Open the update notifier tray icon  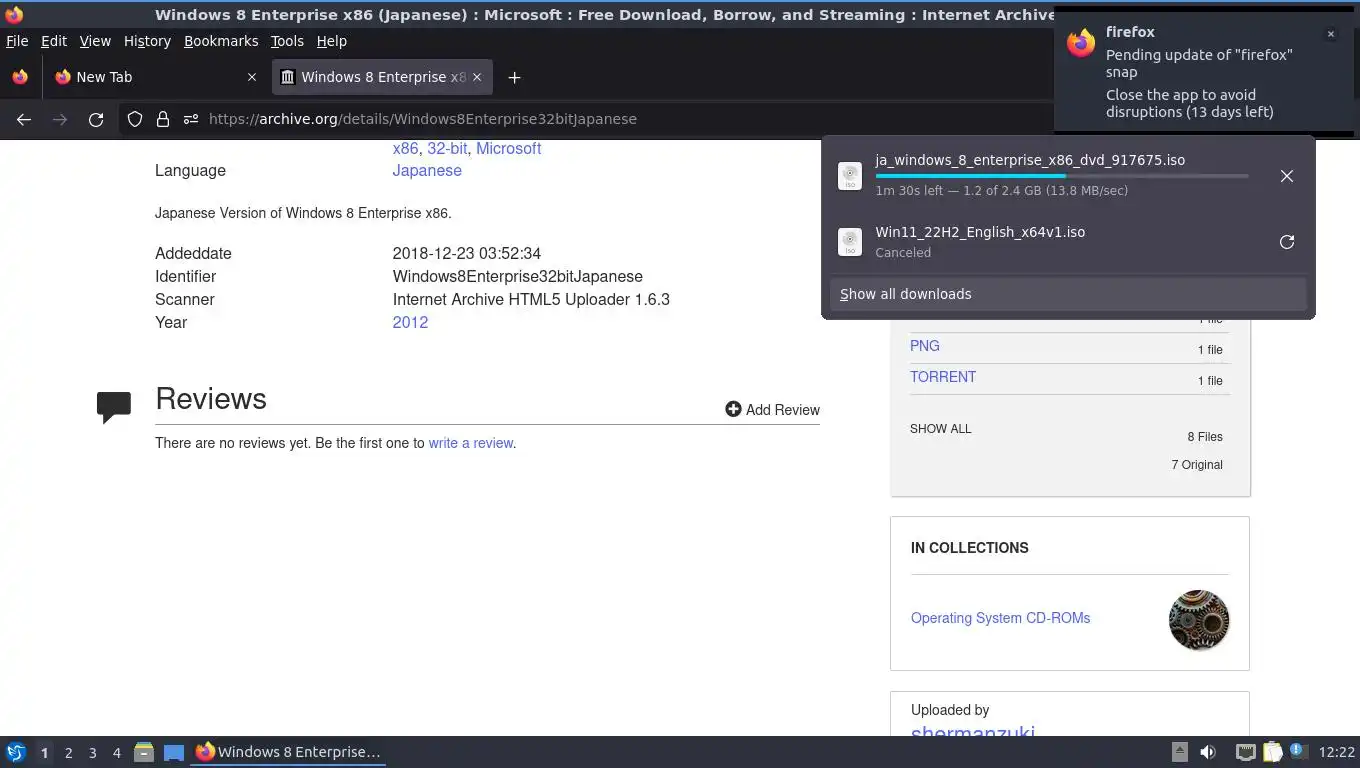[x=1297, y=750]
